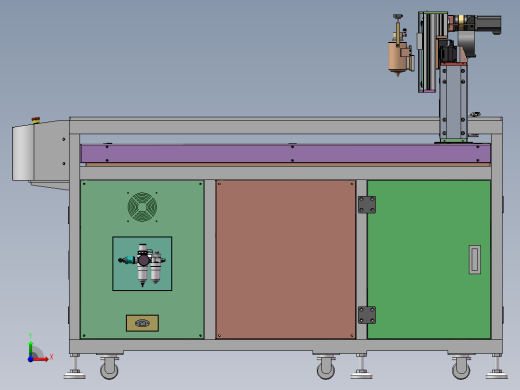Select the bright green cabinet door
The image size is (520, 390).
(429, 260)
